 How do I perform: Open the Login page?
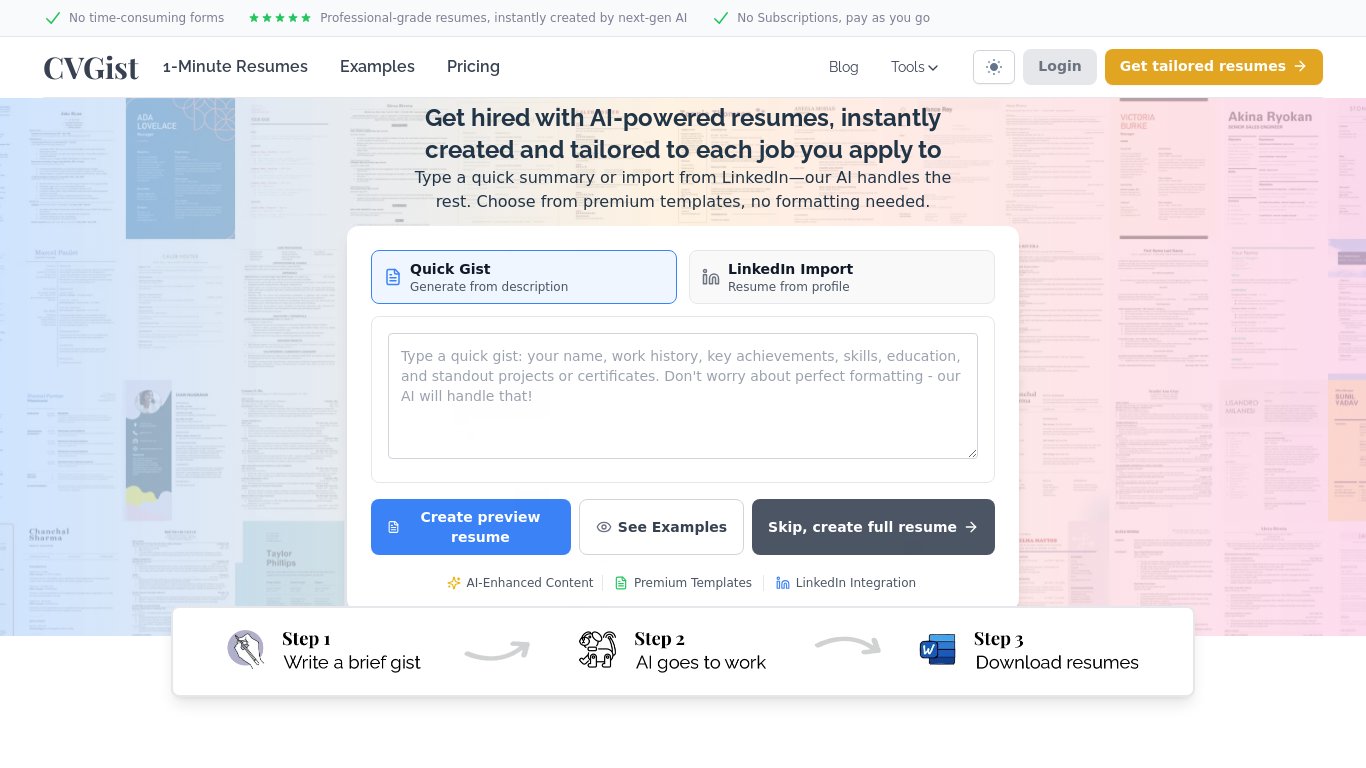tap(1060, 67)
